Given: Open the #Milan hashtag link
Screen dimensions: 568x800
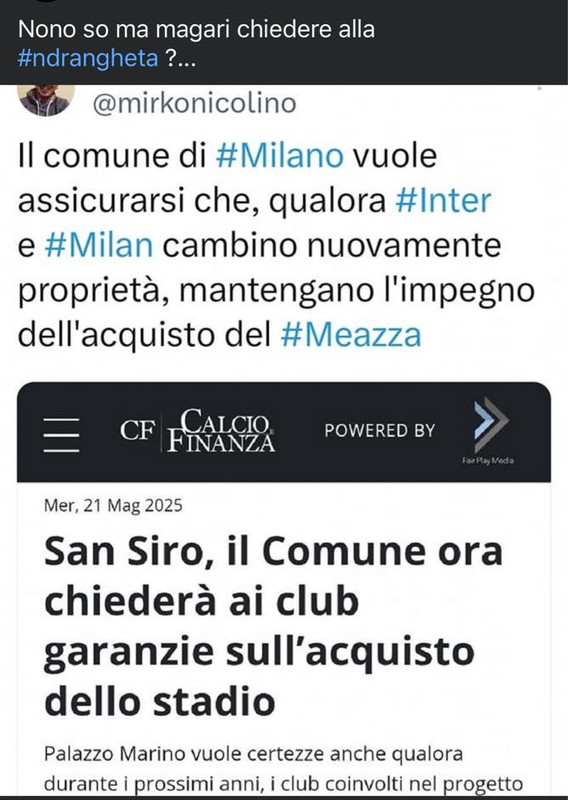Looking at the screenshot, I should click(99, 245).
